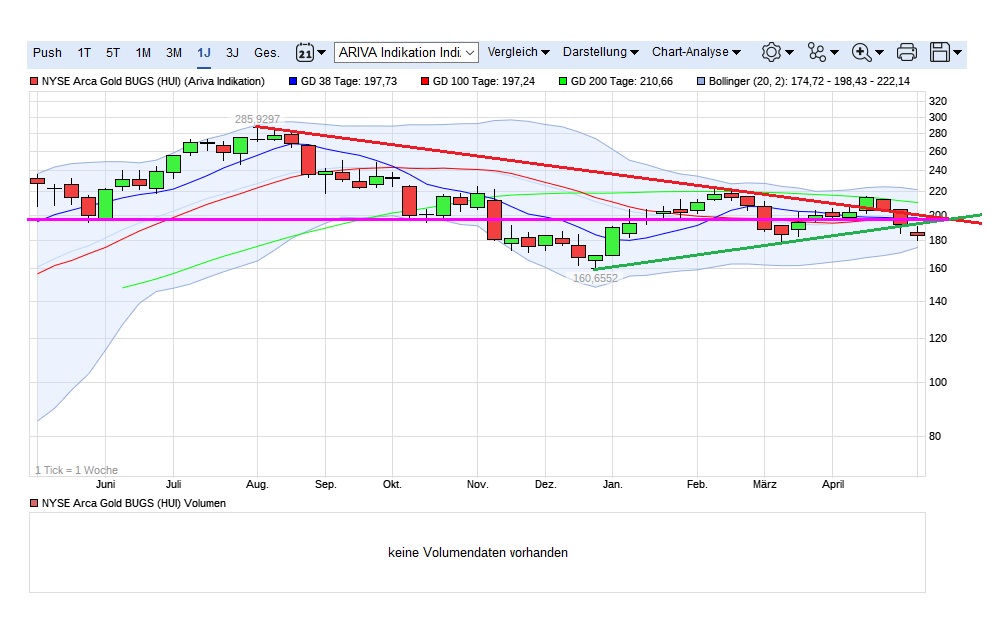
Task: Click the share network icon
Action: (x=823, y=52)
